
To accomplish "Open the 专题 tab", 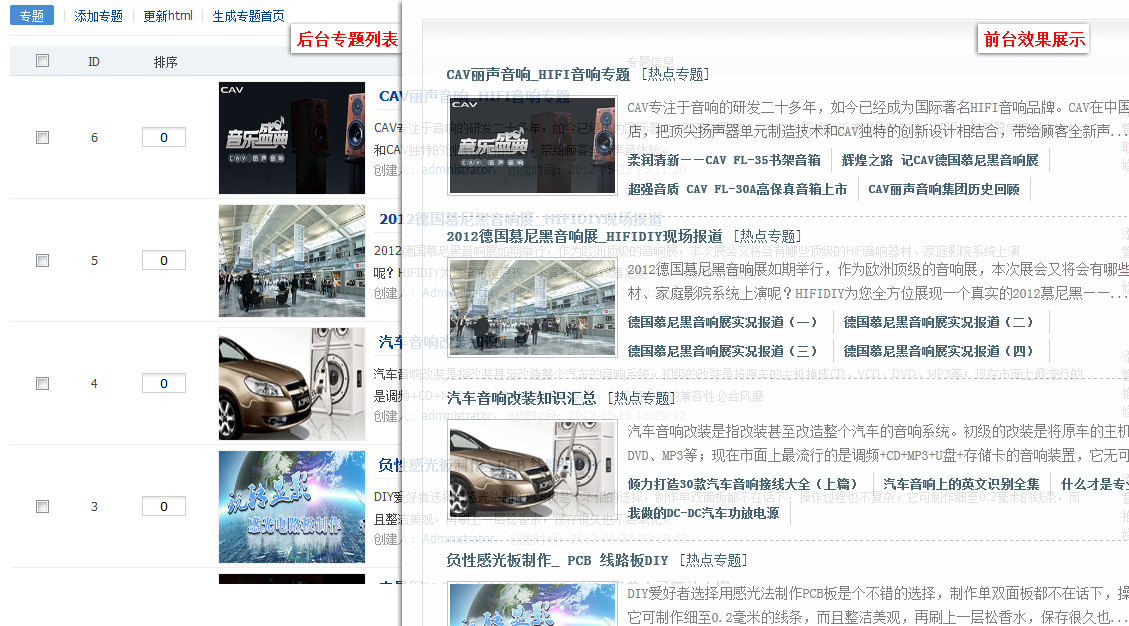I will pyautogui.click(x=32, y=15).
